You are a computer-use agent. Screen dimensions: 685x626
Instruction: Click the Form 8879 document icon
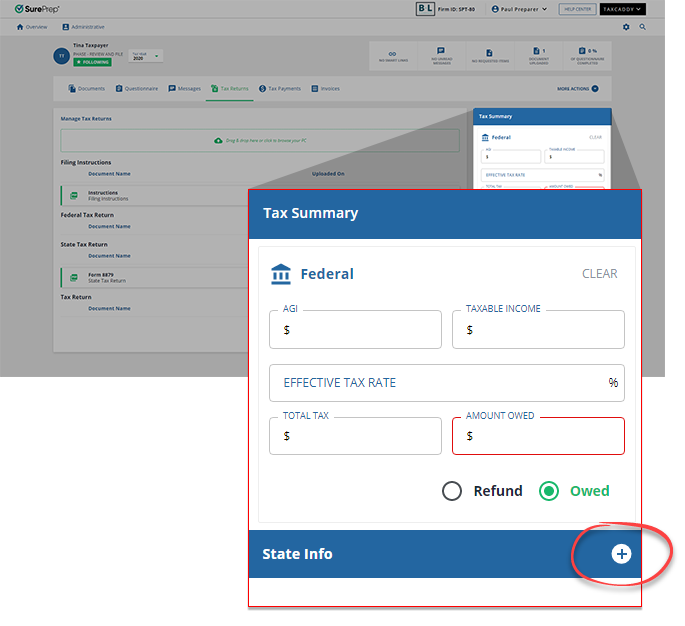[73, 277]
